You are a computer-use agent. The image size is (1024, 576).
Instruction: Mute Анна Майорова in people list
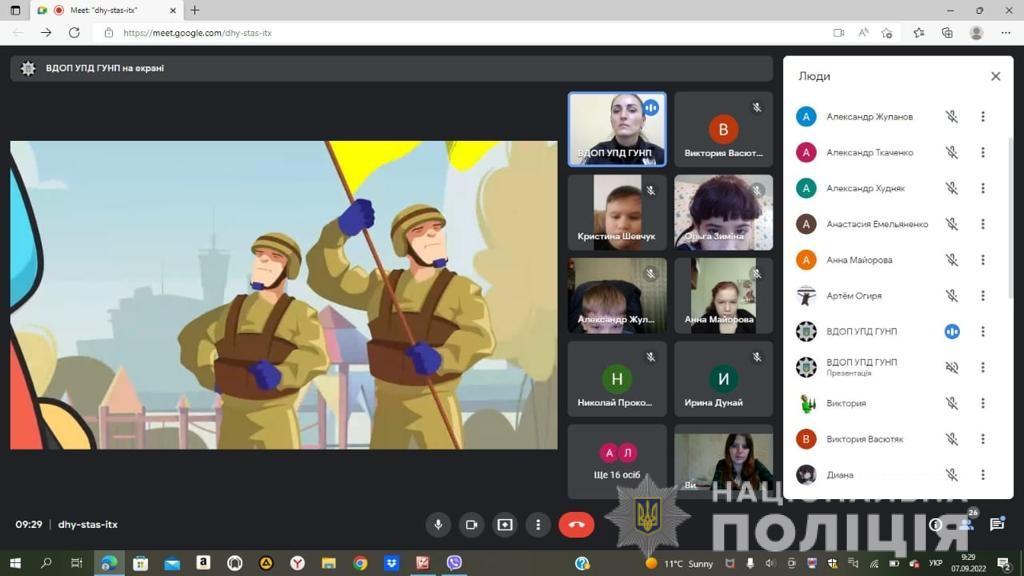952,260
